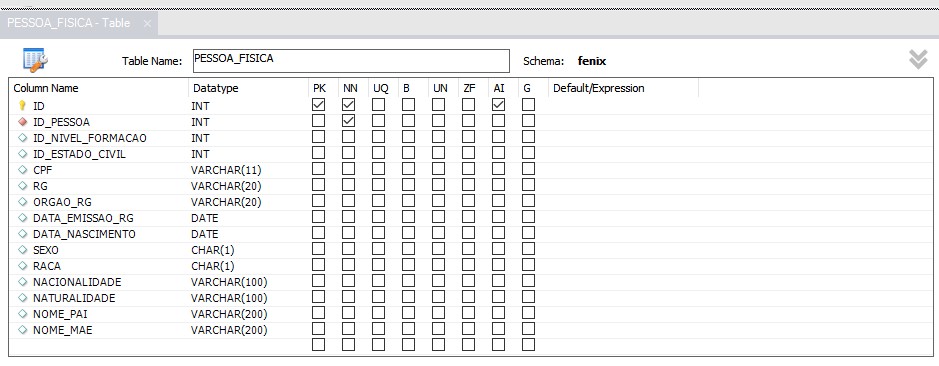Select the PESSOA_FISICA - Table tab
939x366 pixels.
(x=69, y=23)
